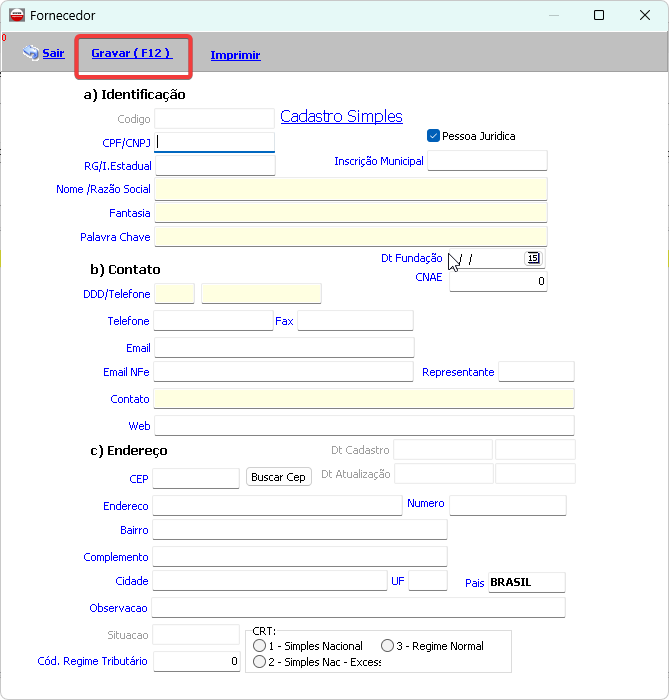669x700 pixels.
Task: Open the Cadastro Simples link
Action: 341,117
